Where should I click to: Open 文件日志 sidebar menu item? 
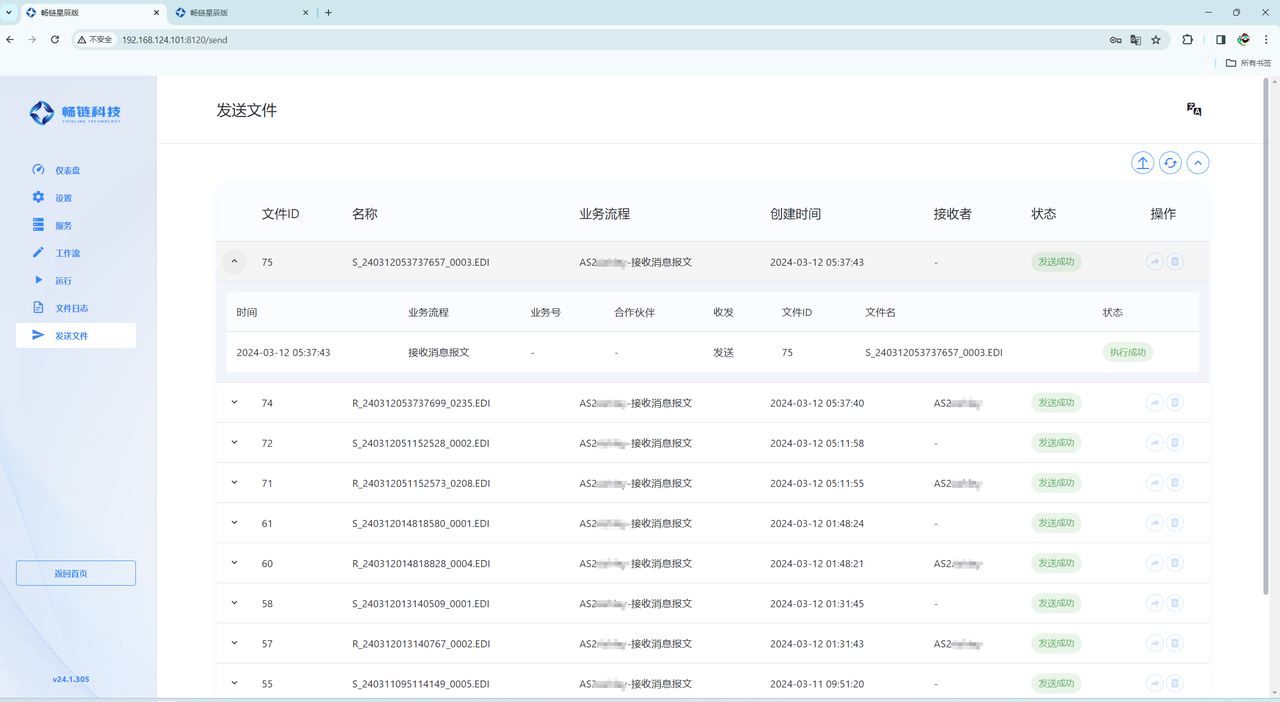(71, 309)
